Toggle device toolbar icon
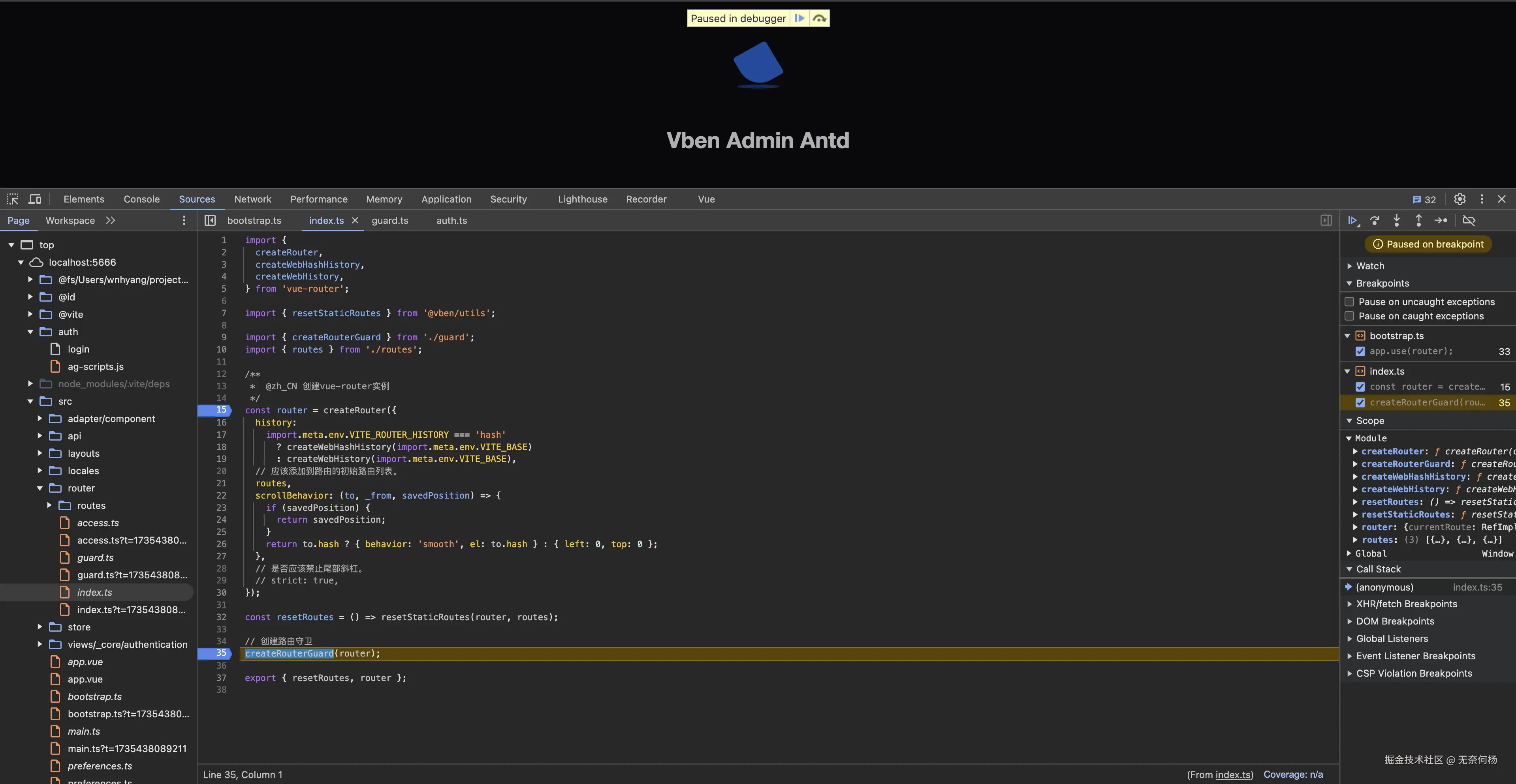1516x784 pixels. tap(35, 199)
